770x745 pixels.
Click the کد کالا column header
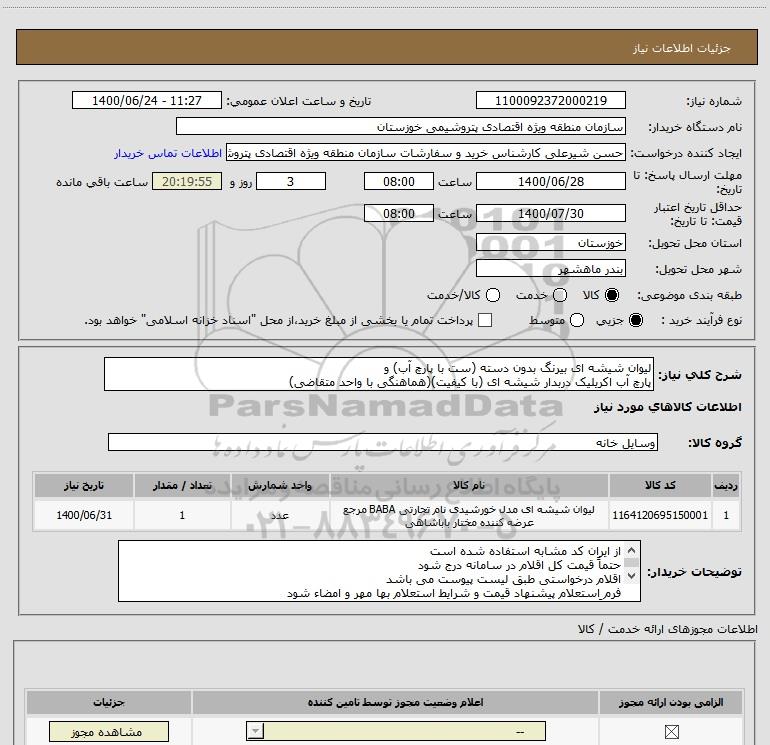[x=660, y=485]
